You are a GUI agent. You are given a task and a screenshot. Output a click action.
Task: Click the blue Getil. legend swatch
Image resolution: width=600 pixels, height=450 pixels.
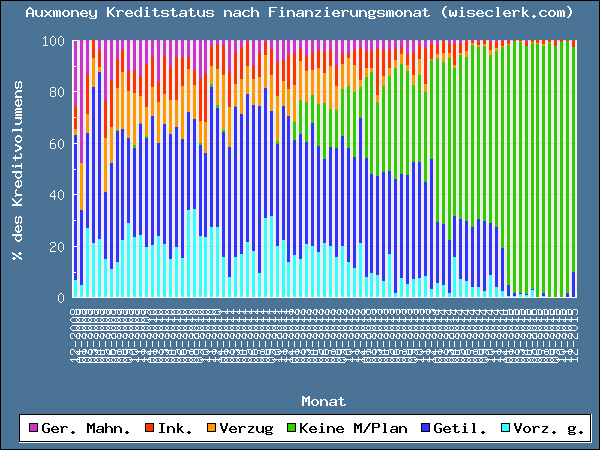(426, 429)
